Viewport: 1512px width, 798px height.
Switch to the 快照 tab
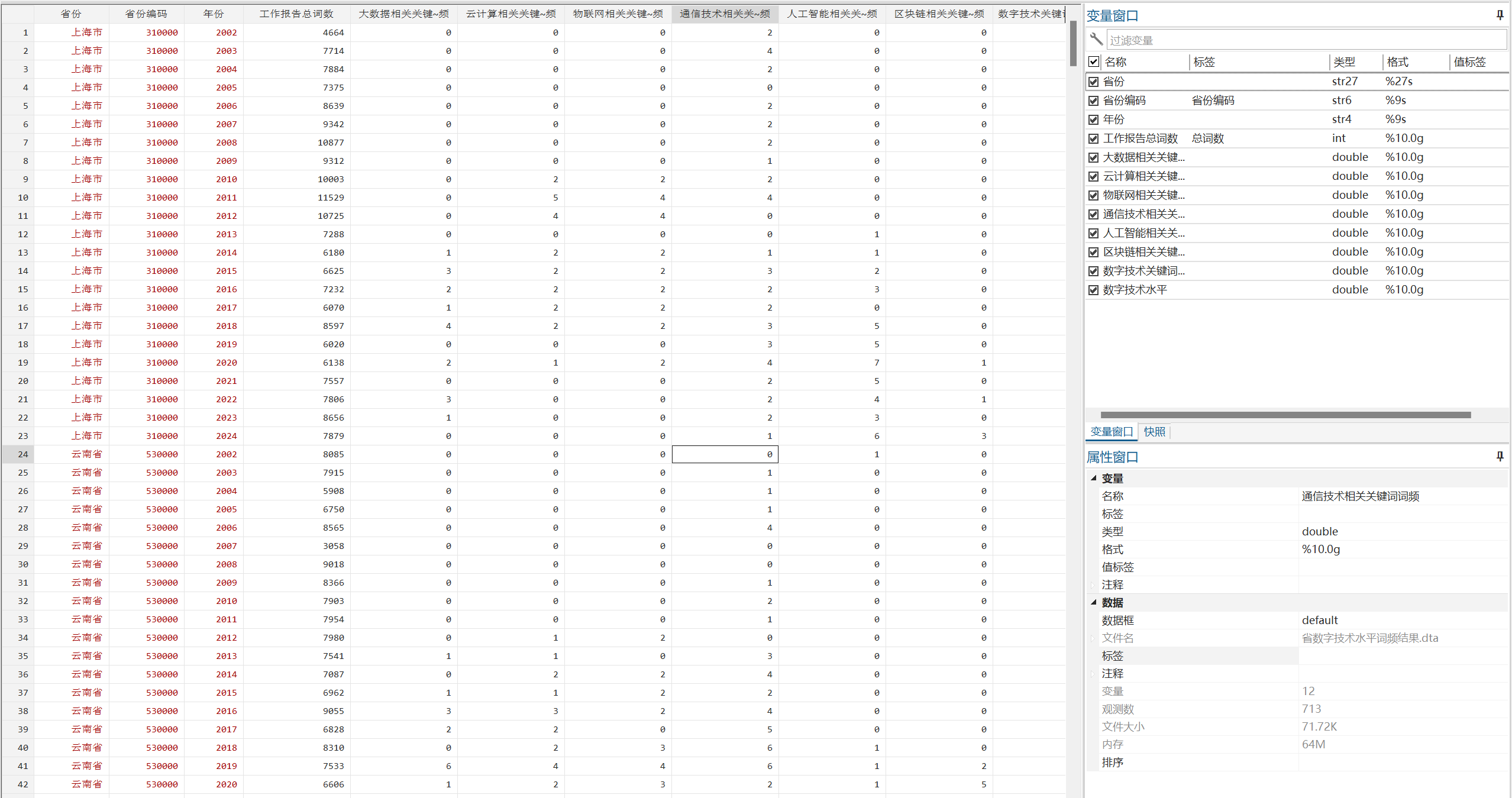1154,432
